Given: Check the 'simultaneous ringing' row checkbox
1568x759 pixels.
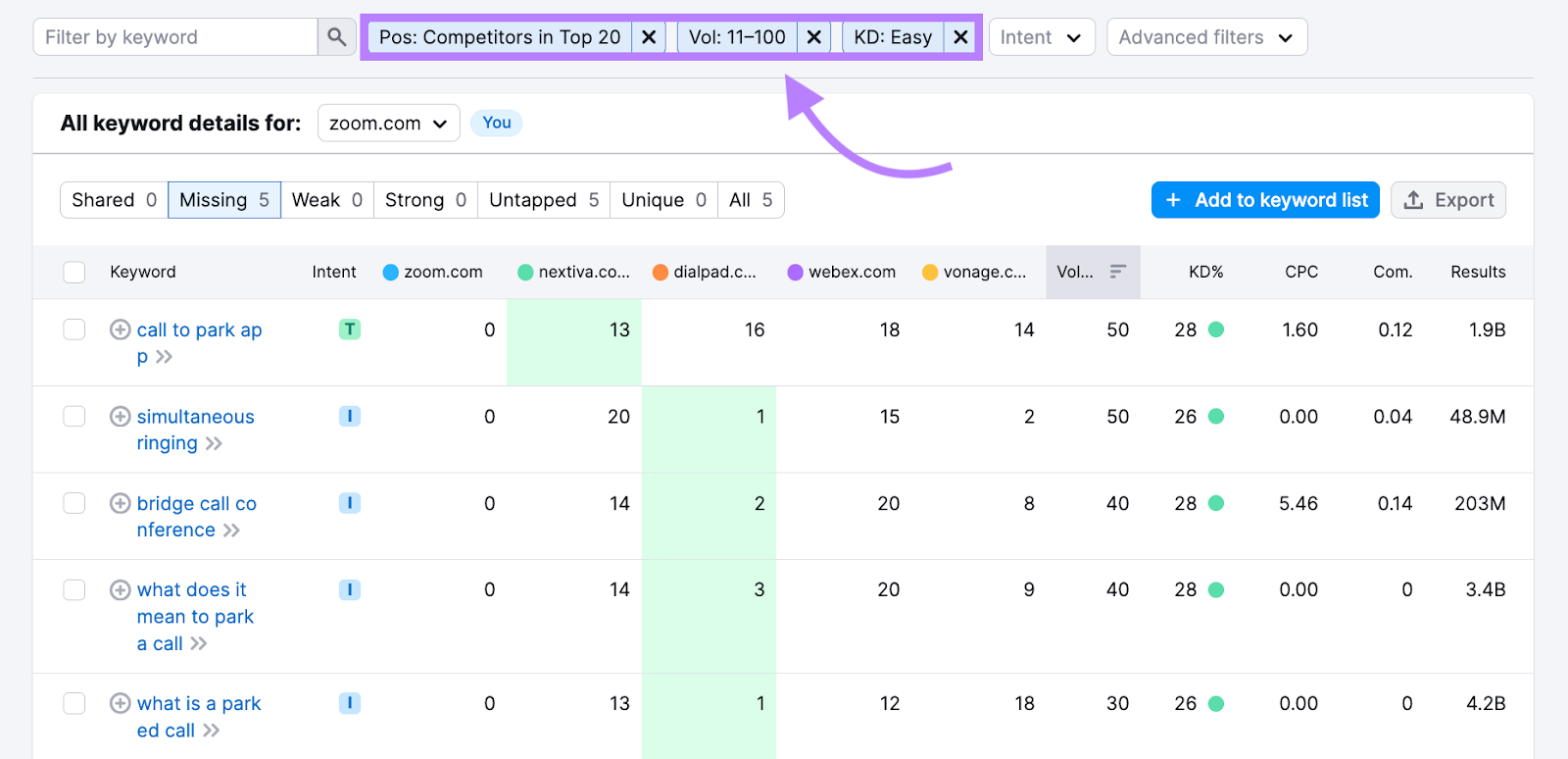Looking at the screenshot, I should tap(74, 416).
